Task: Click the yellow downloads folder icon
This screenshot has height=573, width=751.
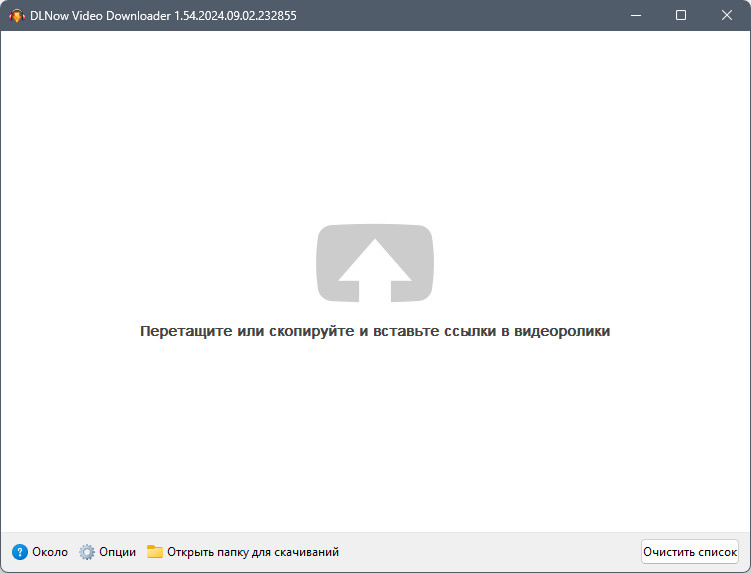Action: 155,551
